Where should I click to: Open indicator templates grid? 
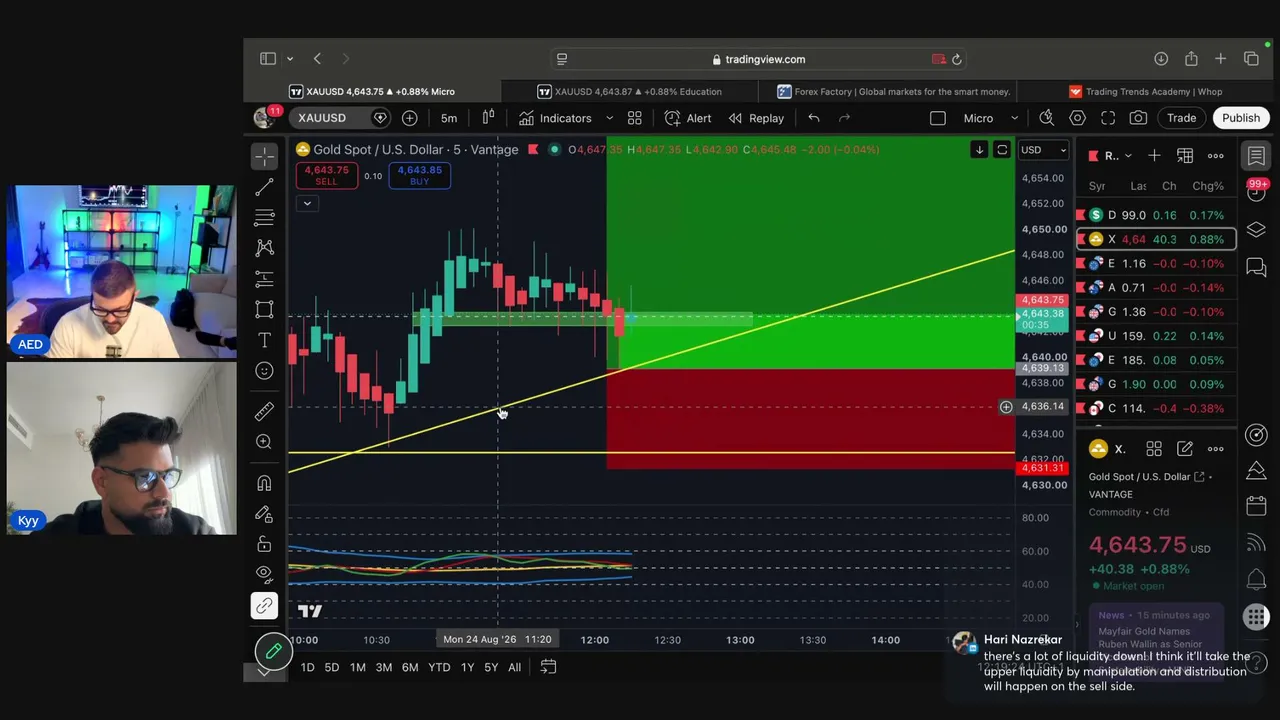click(634, 118)
